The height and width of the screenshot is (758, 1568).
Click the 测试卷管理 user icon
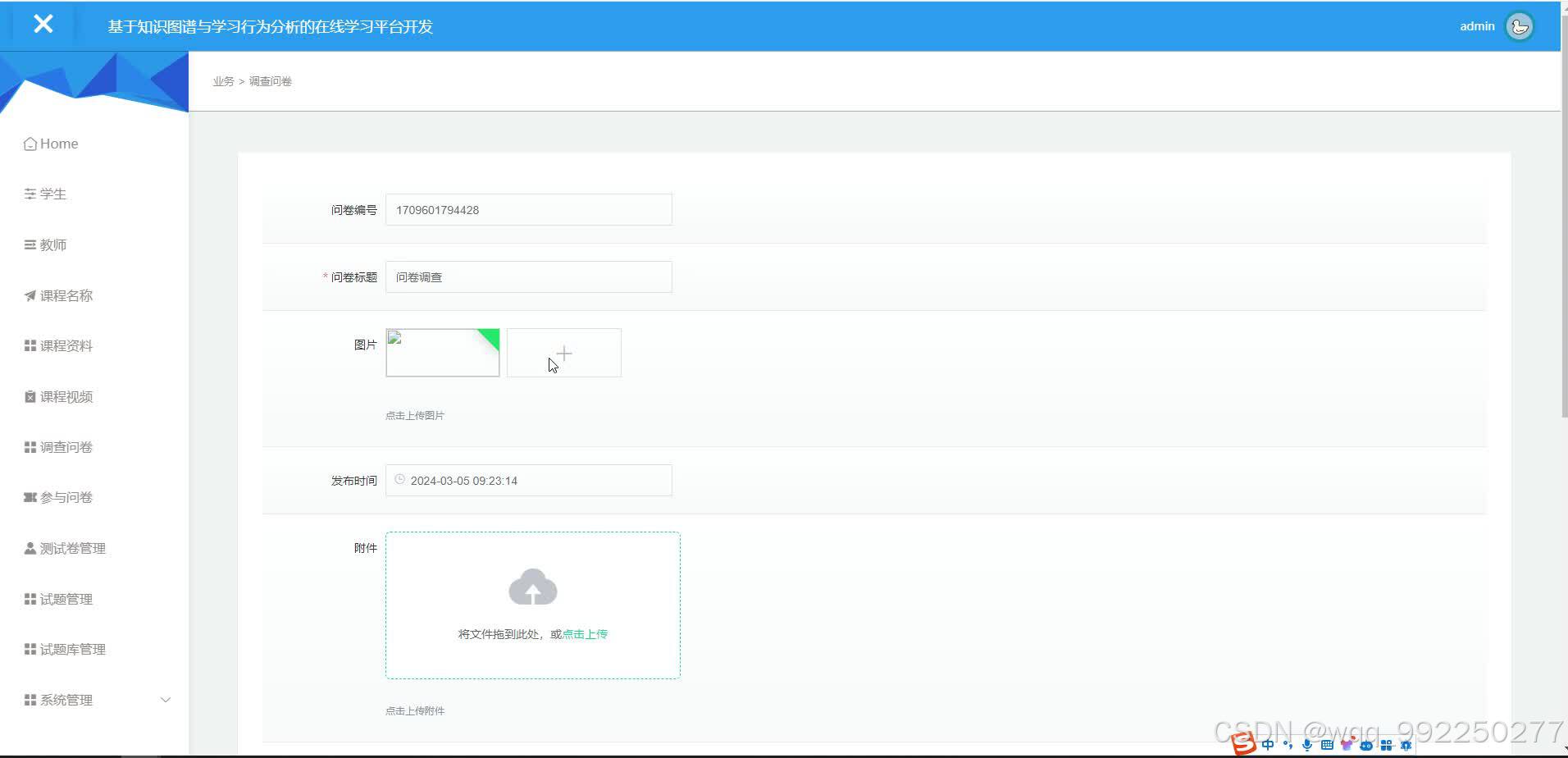[30, 549]
